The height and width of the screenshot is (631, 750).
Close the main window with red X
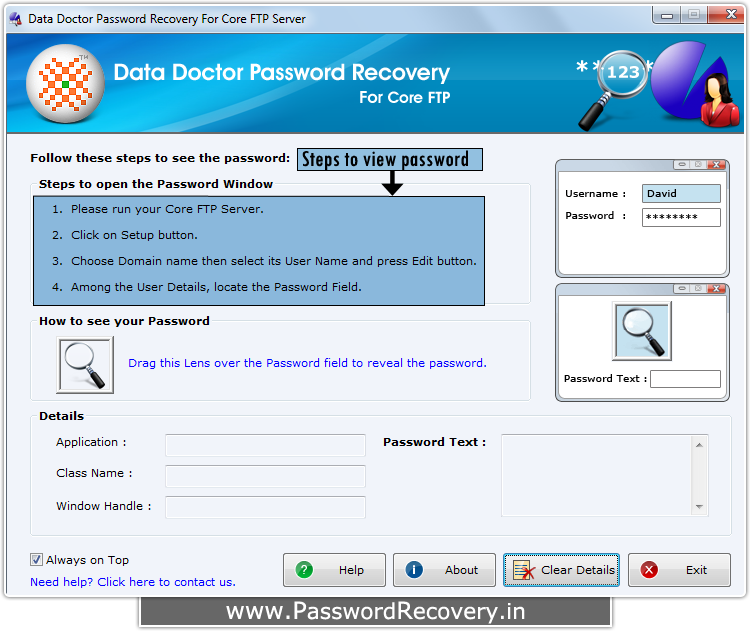point(726,15)
